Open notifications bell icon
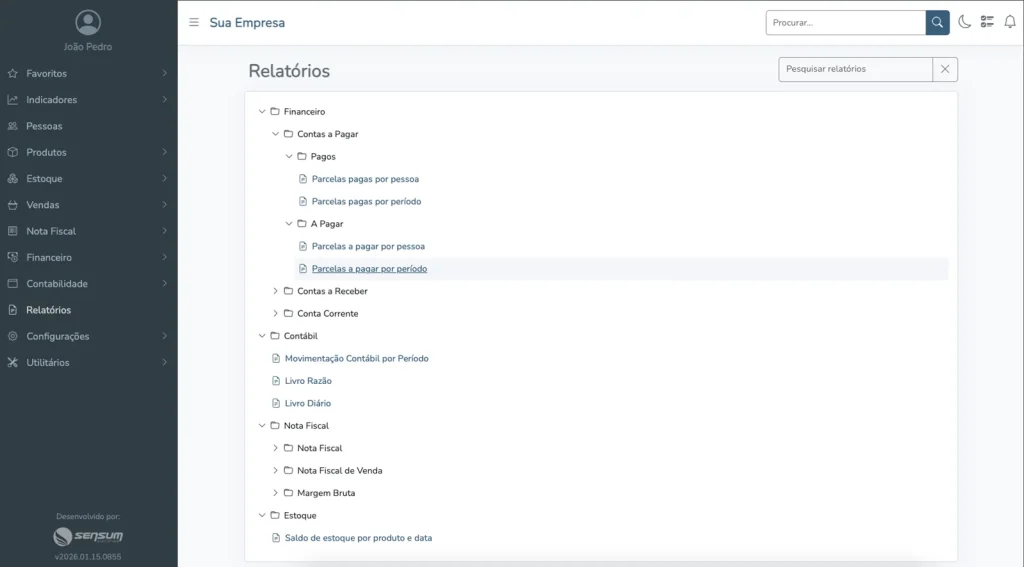1024x567 pixels. click(x=1009, y=22)
